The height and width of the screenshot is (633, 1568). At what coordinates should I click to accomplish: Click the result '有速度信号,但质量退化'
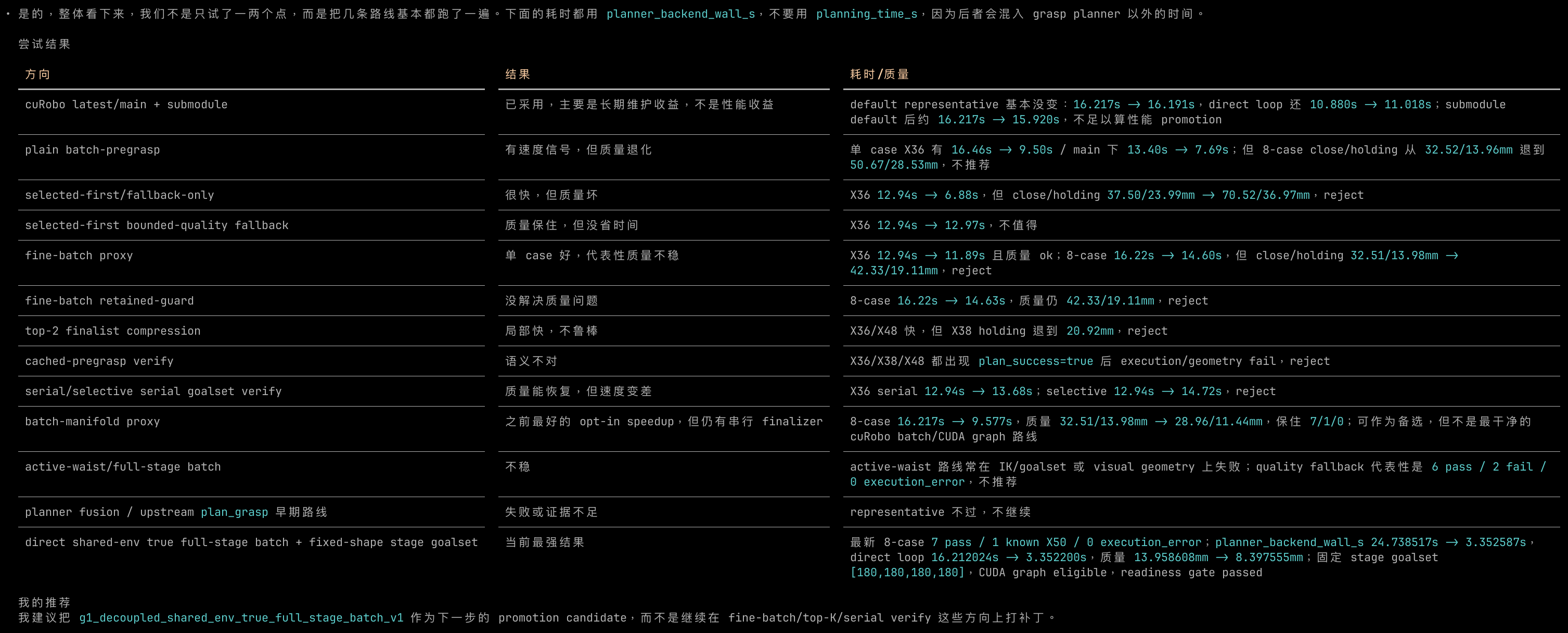point(579,150)
